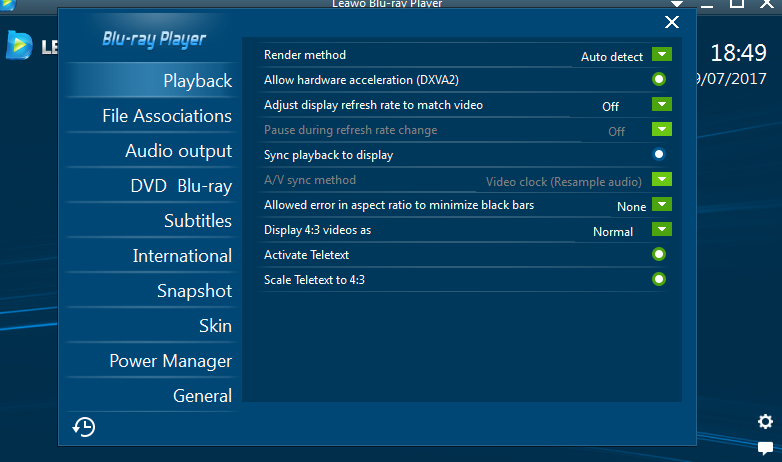Expand Allowed error in aspect ratio dropdown
The image size is (782, 462).
pyautogui.click(x=661, y=205)
